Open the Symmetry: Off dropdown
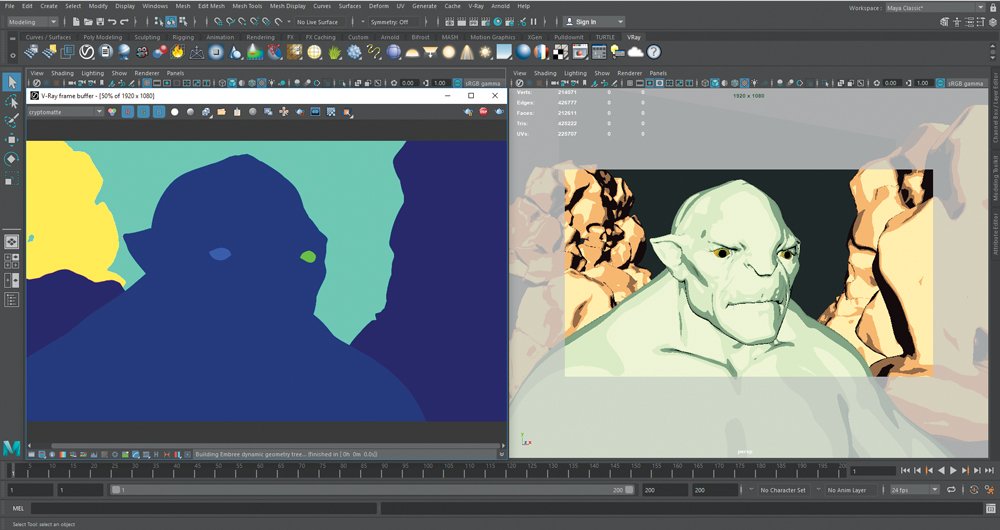Image resolution: width=1000 pixels, height=530 pixels. [x=393, y=22]
